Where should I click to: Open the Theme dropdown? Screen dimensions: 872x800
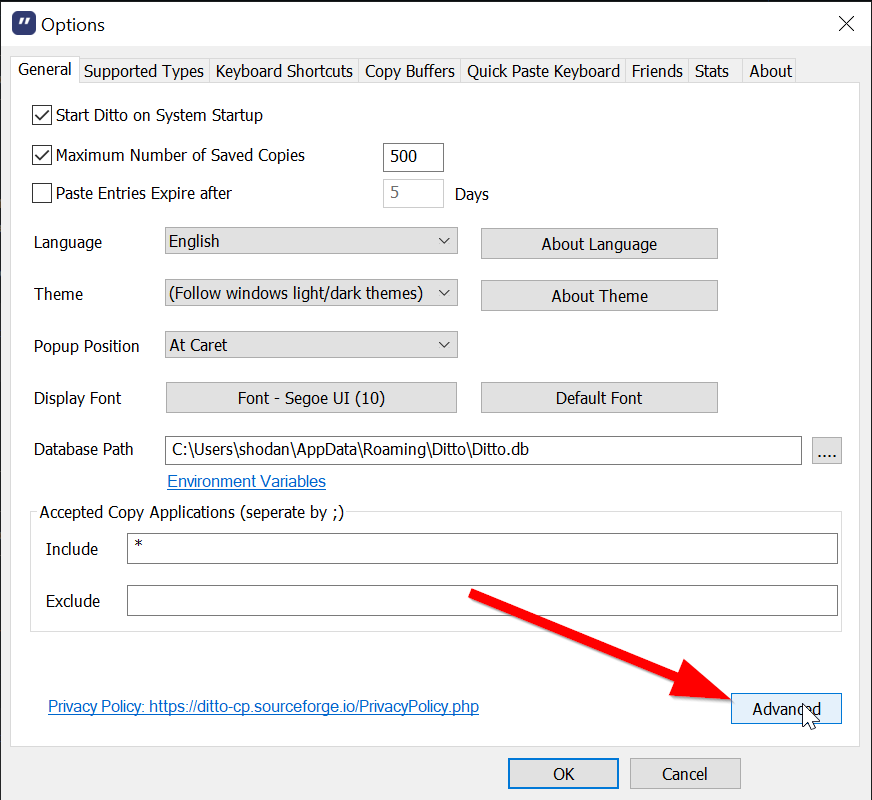click(311, 293)
